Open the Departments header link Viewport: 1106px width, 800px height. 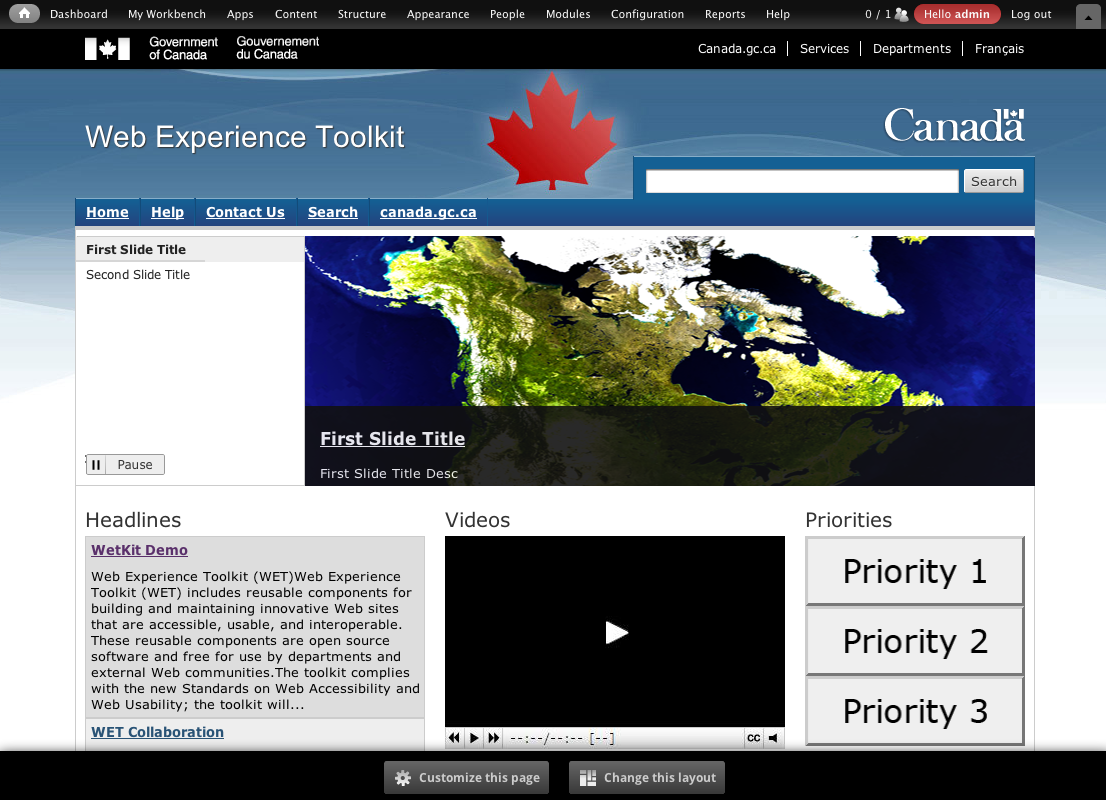point(911,49)
